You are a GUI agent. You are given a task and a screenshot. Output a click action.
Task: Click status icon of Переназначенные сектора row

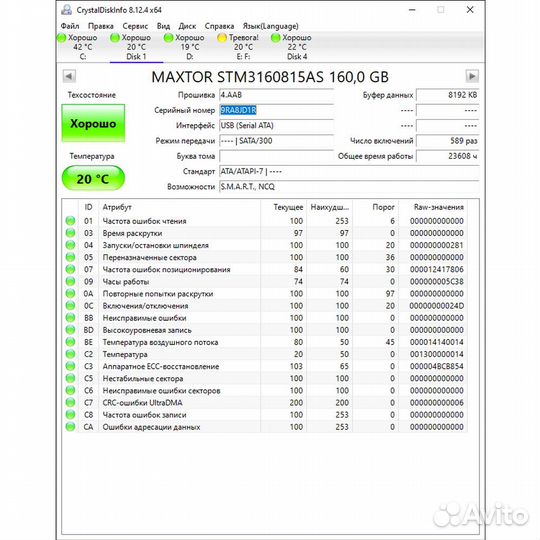coord(70,257)
